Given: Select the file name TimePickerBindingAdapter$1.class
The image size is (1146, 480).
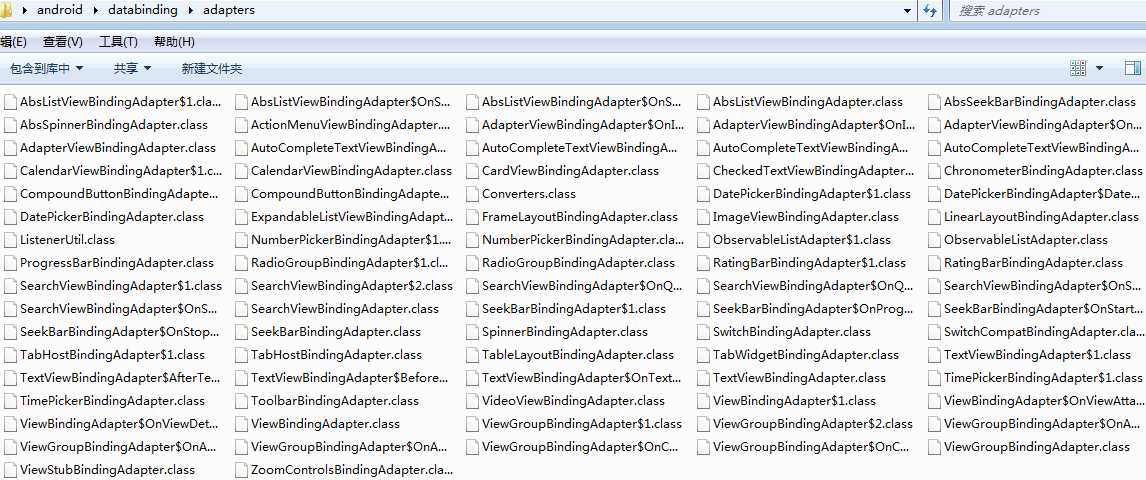Looking at the screenshot, I should 1043,378.
